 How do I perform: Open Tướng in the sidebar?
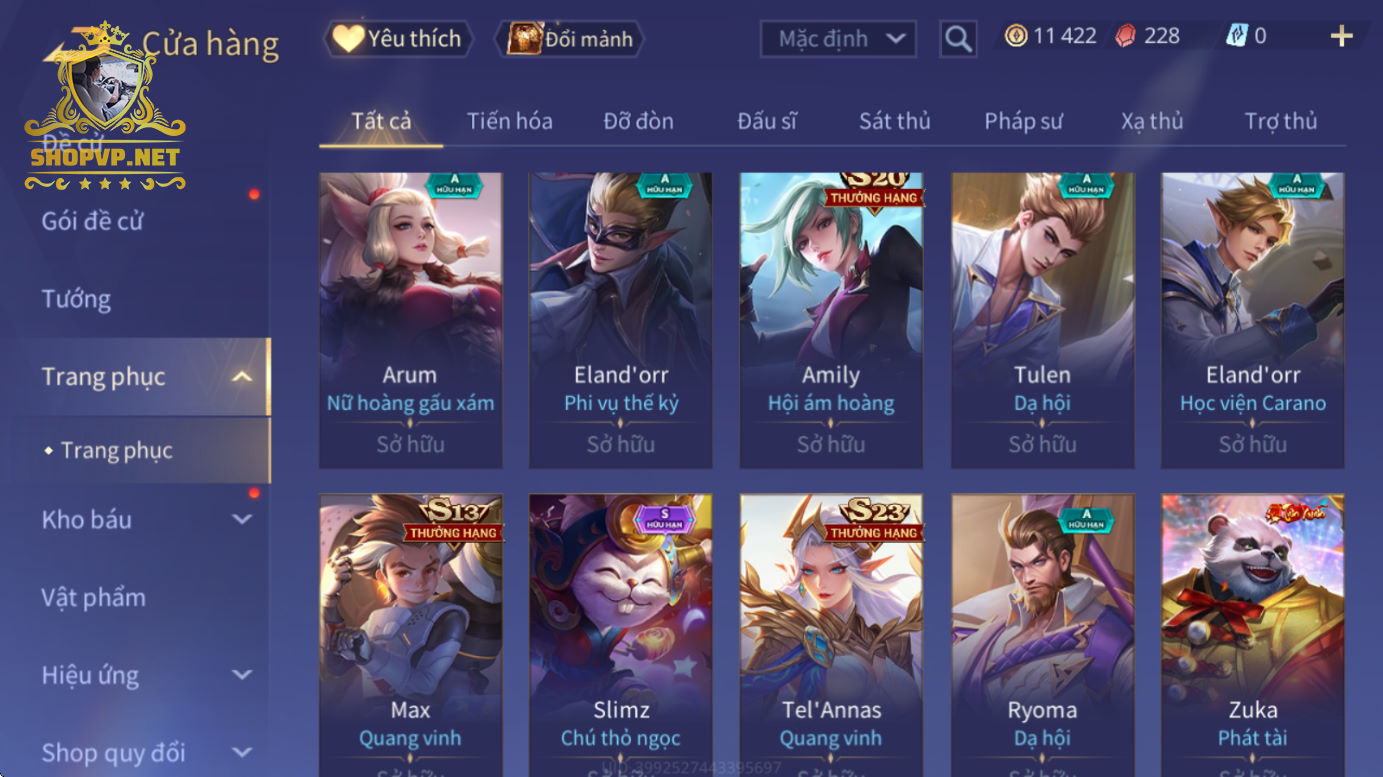pyautogui.click(x=76, y=299)
